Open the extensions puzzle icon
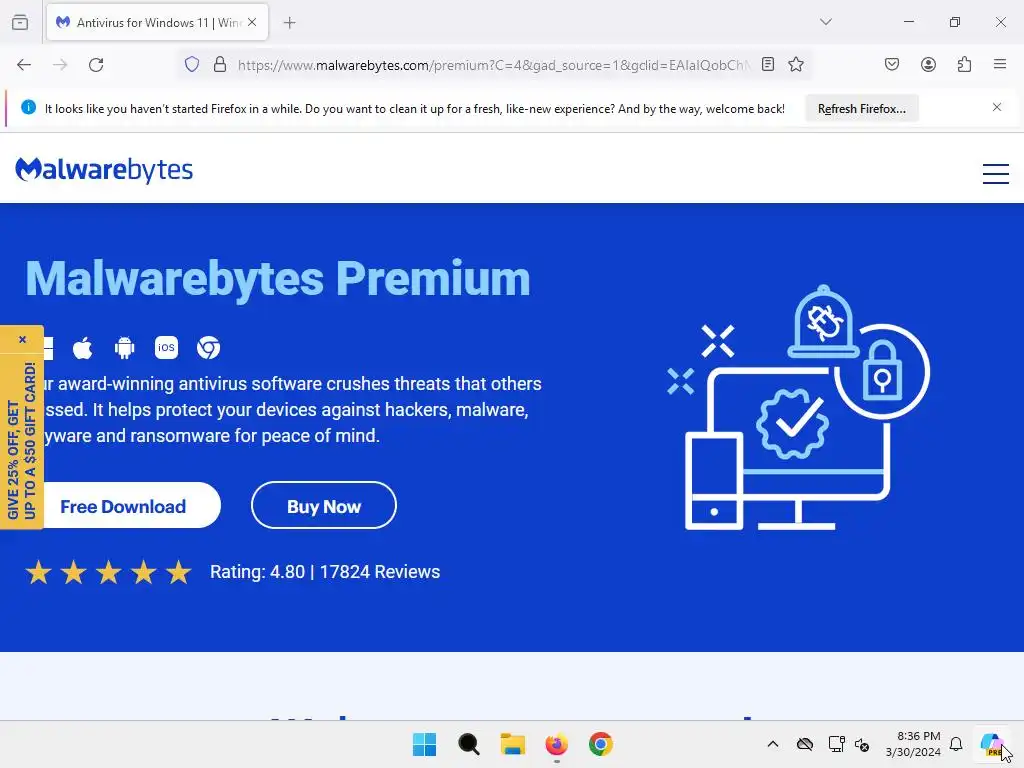Screen dimensions: 1024x768 point(964,64)
